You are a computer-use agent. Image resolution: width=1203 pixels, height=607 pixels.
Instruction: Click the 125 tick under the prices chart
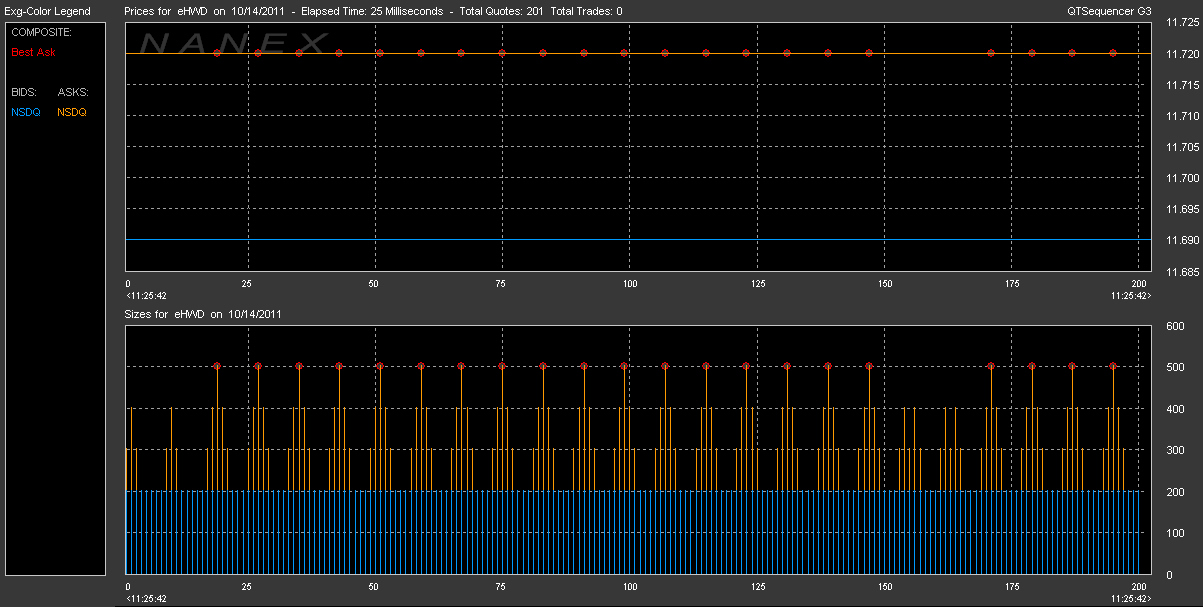[758, 284]
